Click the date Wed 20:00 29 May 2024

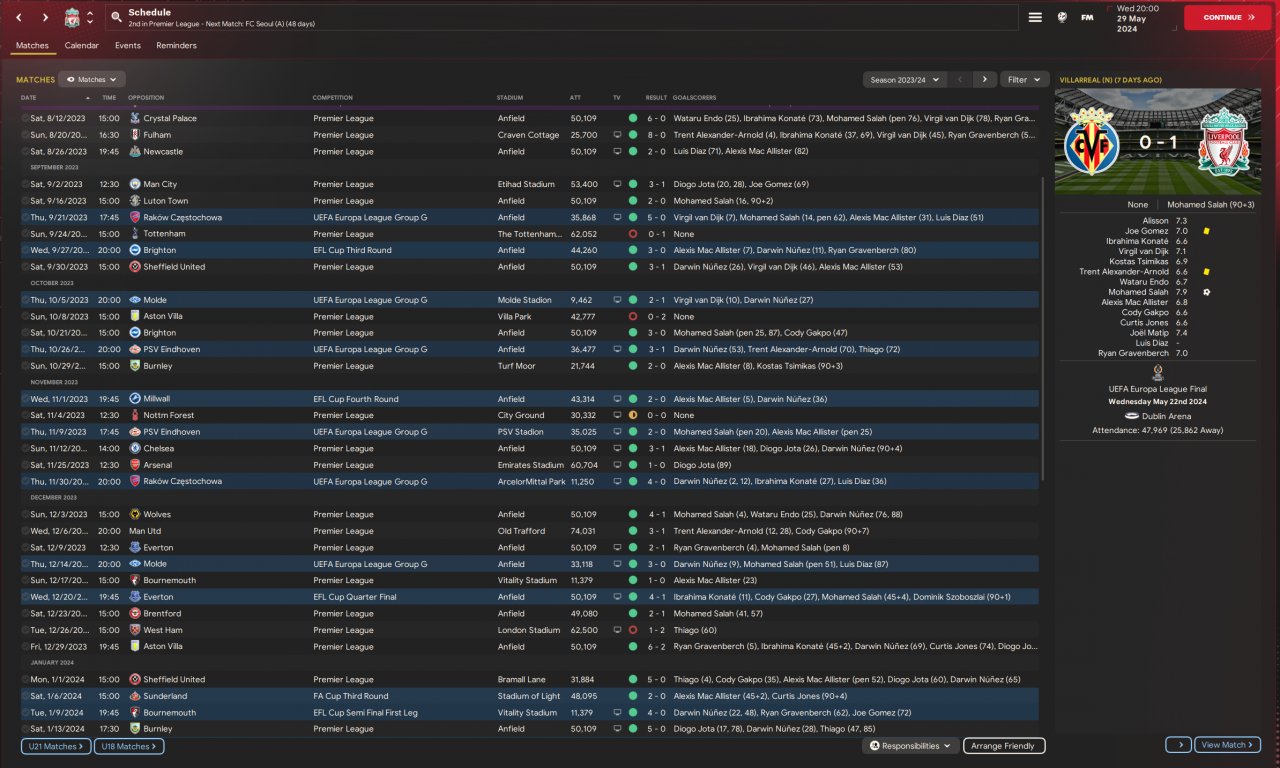(x=1139, y=17)
